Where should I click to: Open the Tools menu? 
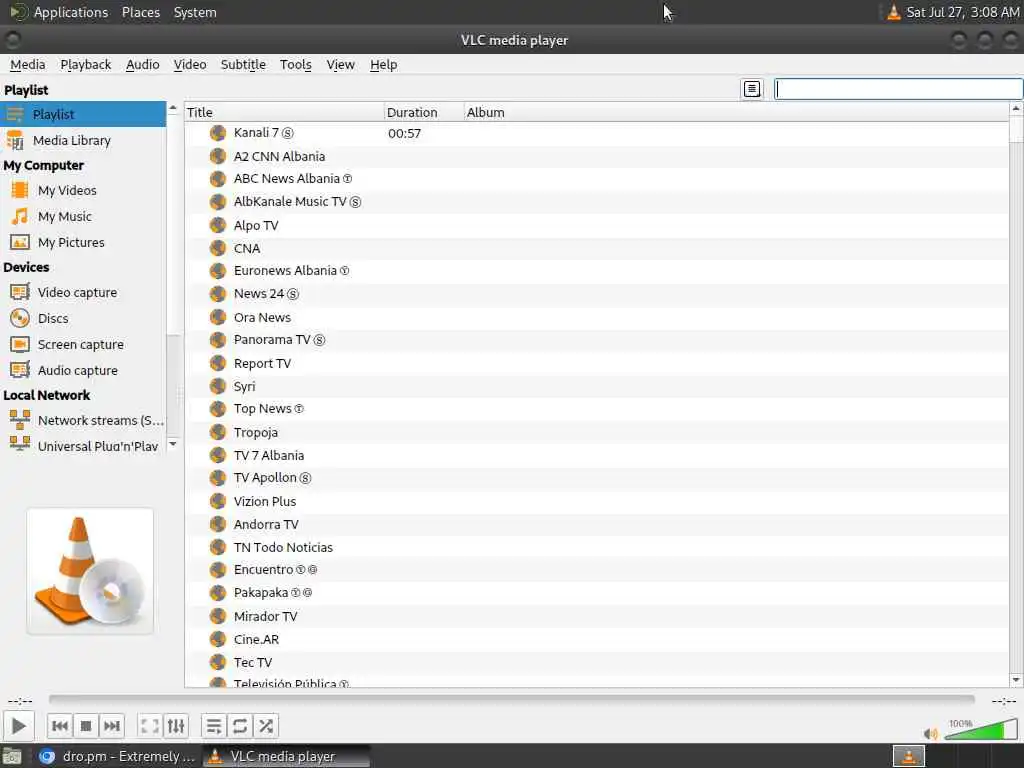pos(295,65)
